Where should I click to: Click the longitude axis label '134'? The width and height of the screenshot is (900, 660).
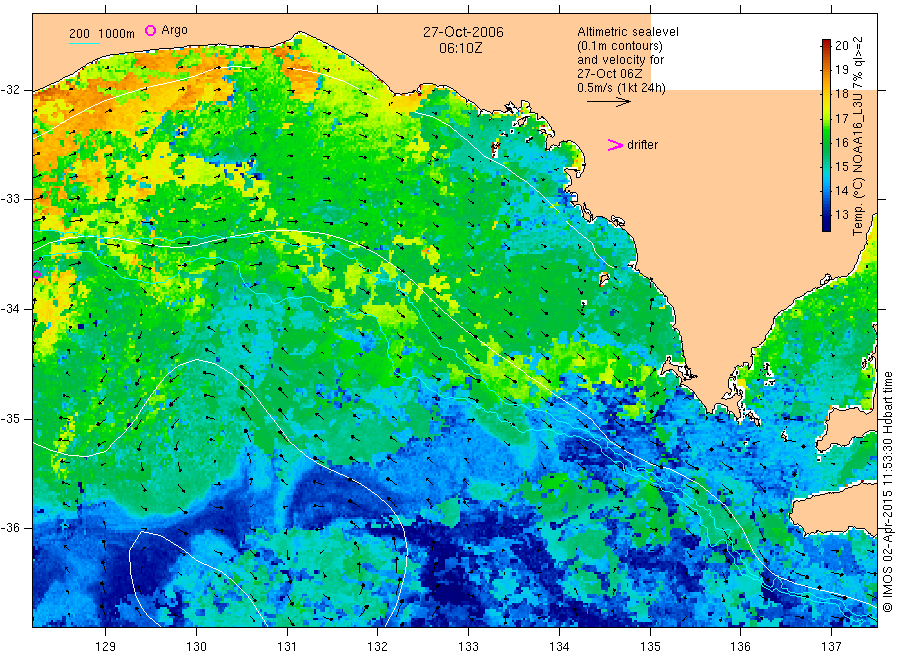tap(559, 647)
